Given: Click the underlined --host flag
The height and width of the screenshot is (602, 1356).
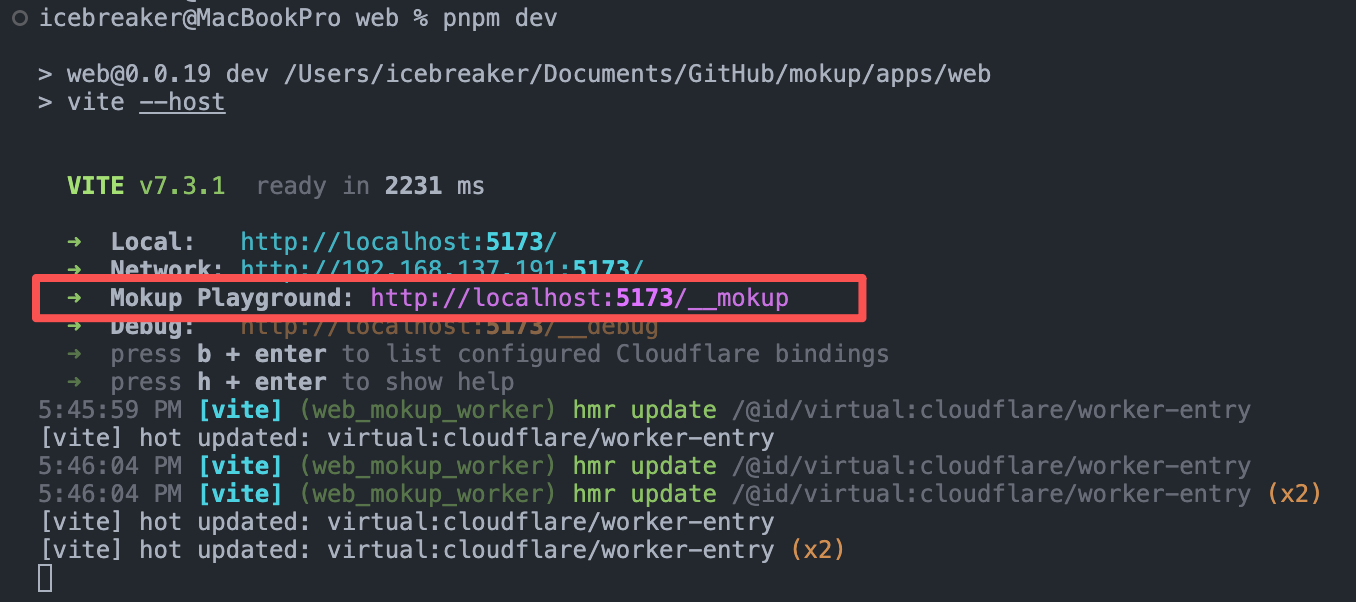Looking at the screenshot, I should point(181,101).
